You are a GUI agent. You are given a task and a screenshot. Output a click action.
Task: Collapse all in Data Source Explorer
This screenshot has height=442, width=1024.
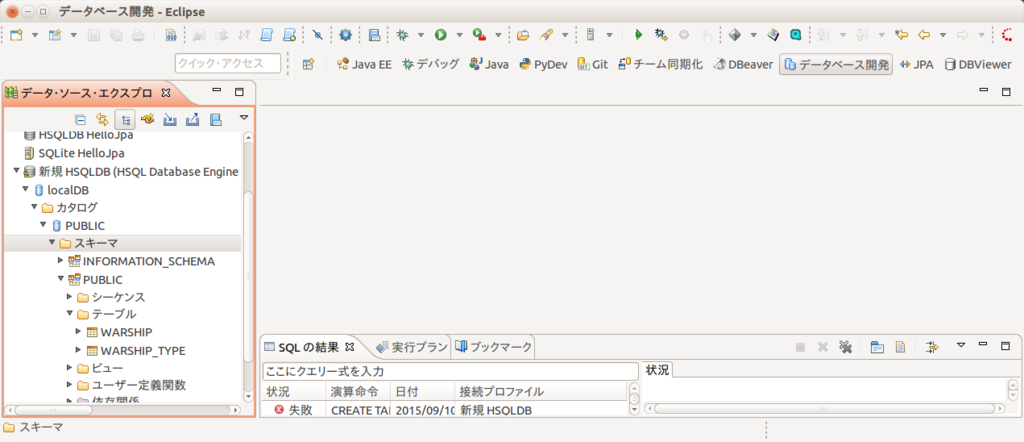tap(80, 119)
